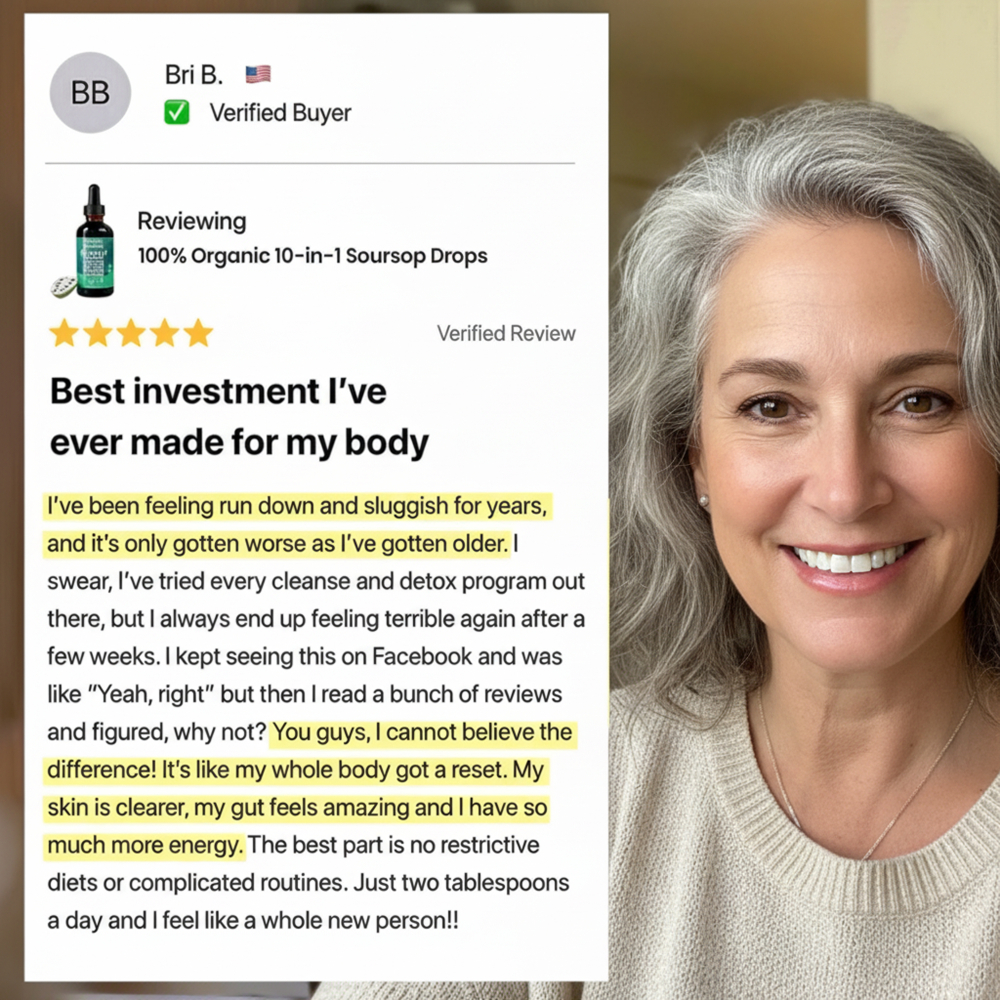The height and width of the screenshot is (1000, 1000).
Task: Click the green verified checkmark icon
Action: pos(177,112)
